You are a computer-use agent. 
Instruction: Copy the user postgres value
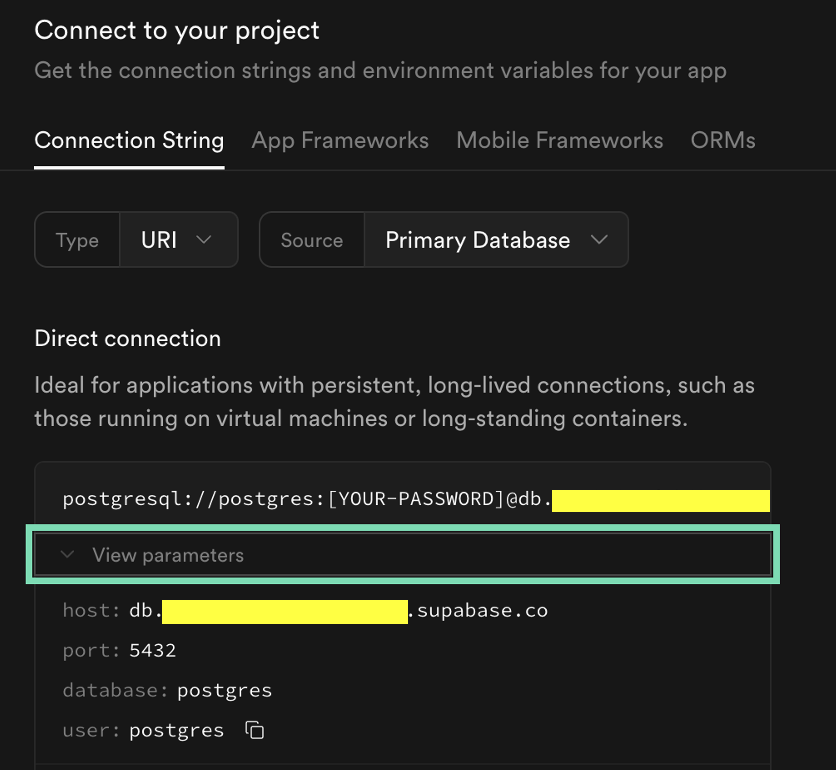coord(255,730)
